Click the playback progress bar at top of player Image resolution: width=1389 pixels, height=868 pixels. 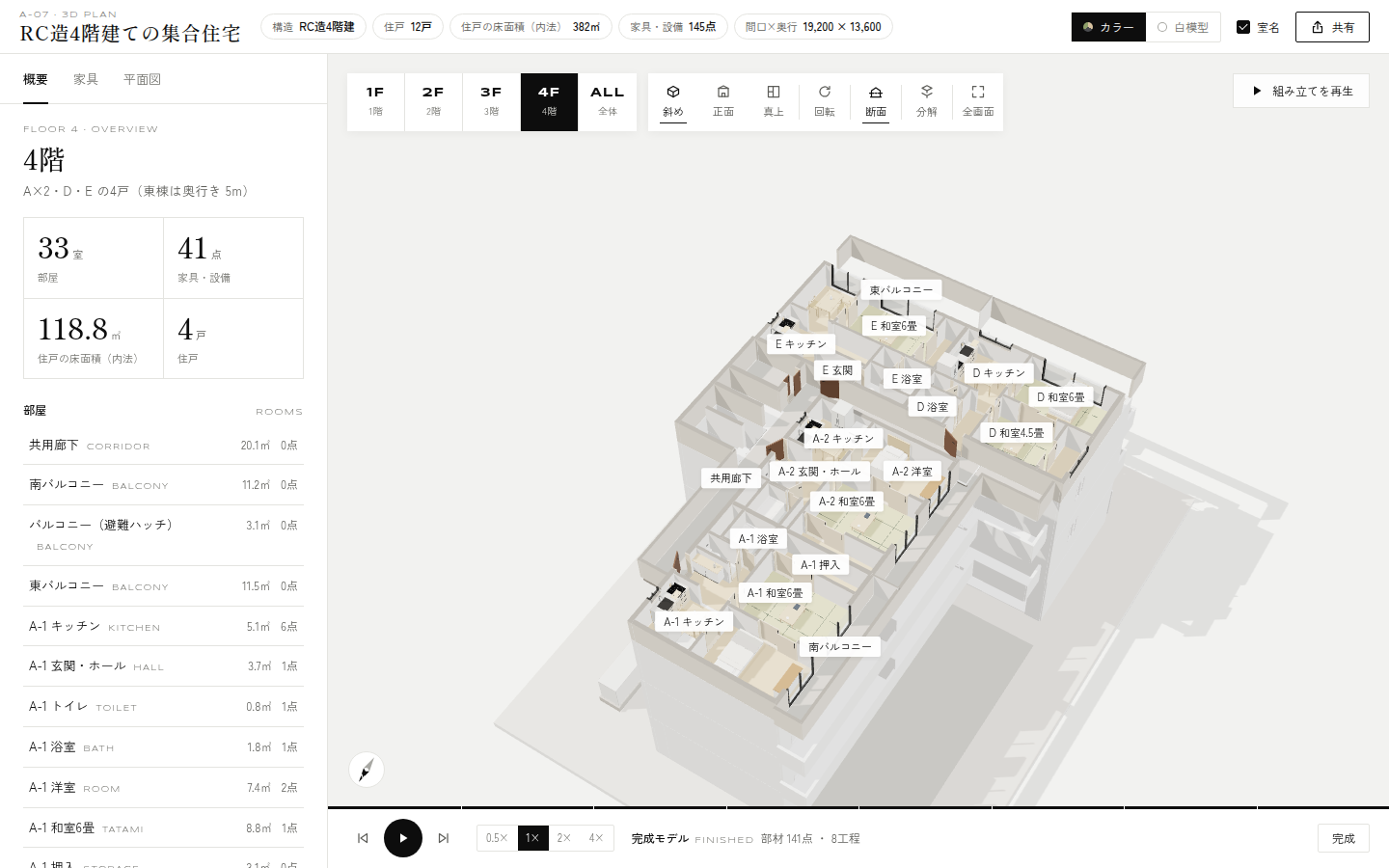pyautogui.click(x=858, y=807)
